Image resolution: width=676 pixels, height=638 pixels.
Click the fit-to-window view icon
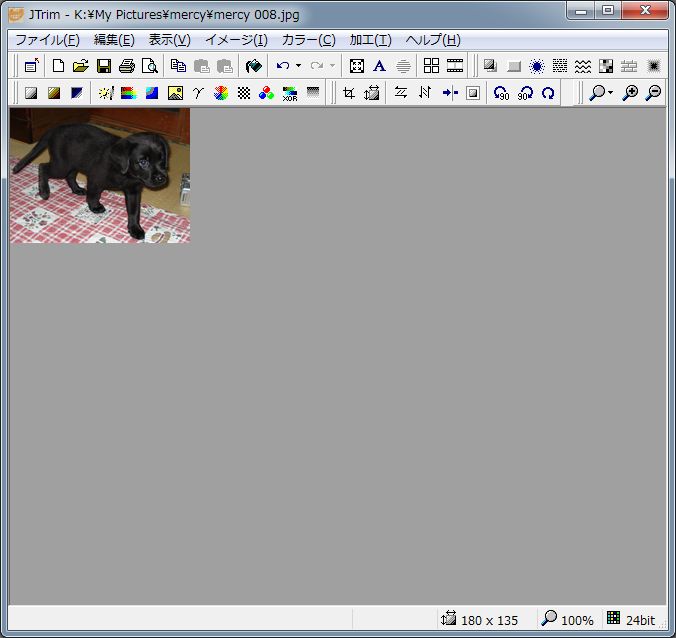[357, 66]
